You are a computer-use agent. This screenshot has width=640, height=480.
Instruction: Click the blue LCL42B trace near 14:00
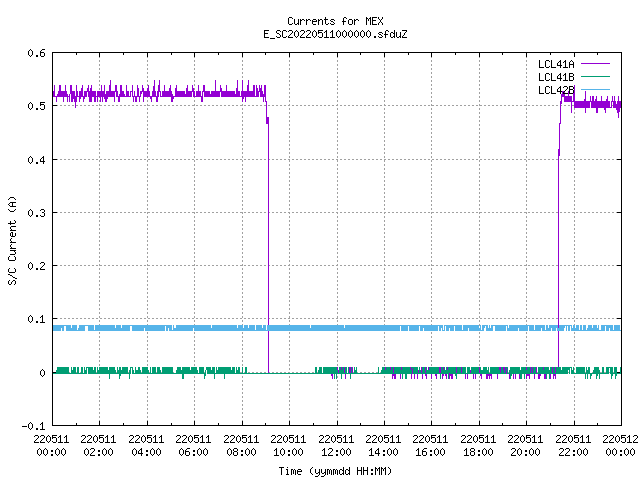click(x=384, y=328)
